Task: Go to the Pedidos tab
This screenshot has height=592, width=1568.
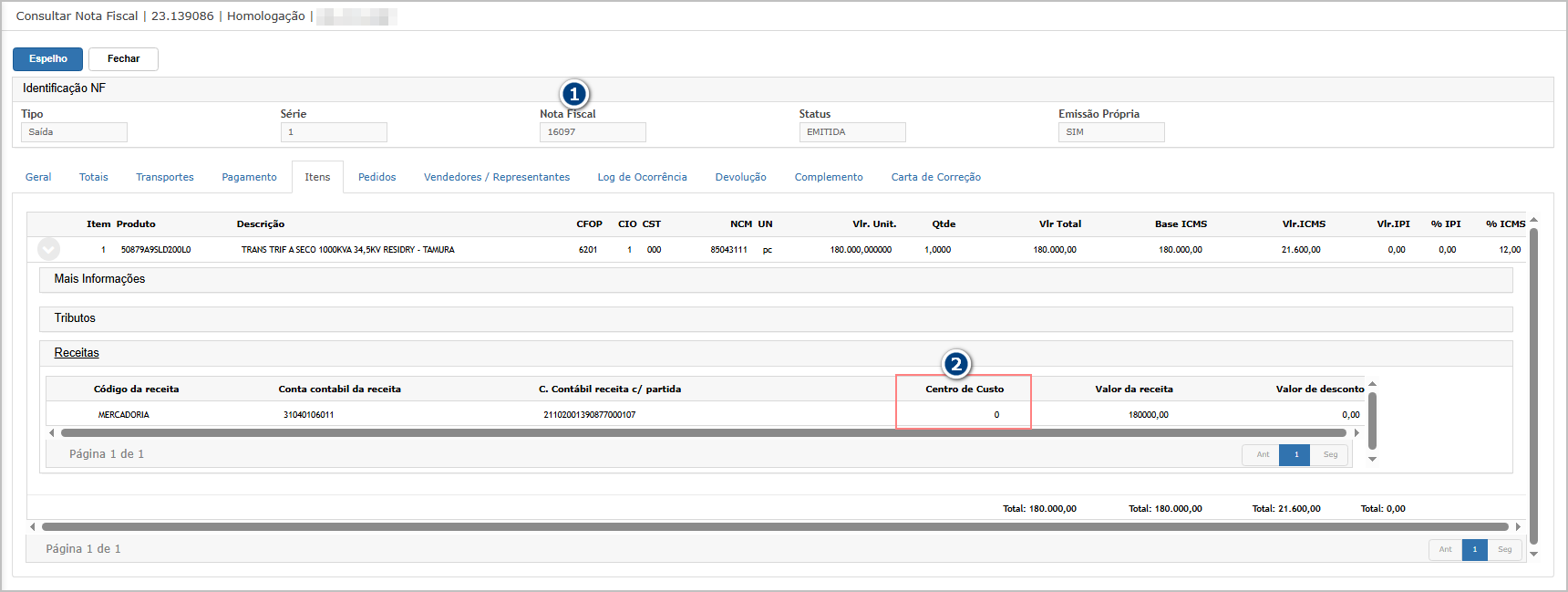Action: (x=377, y=177)
